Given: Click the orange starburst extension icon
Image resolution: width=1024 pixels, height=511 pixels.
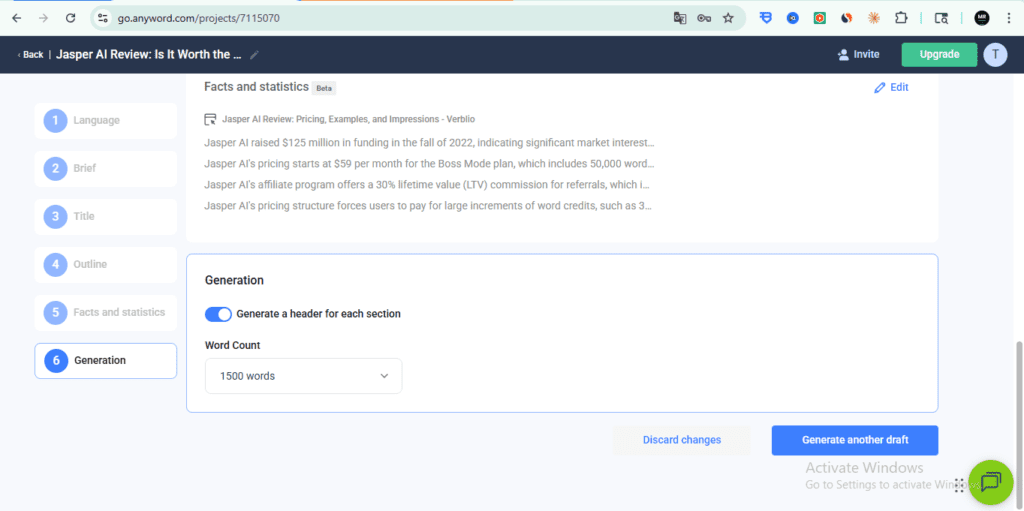Looking at the screenshot, I should click(874, 18).
